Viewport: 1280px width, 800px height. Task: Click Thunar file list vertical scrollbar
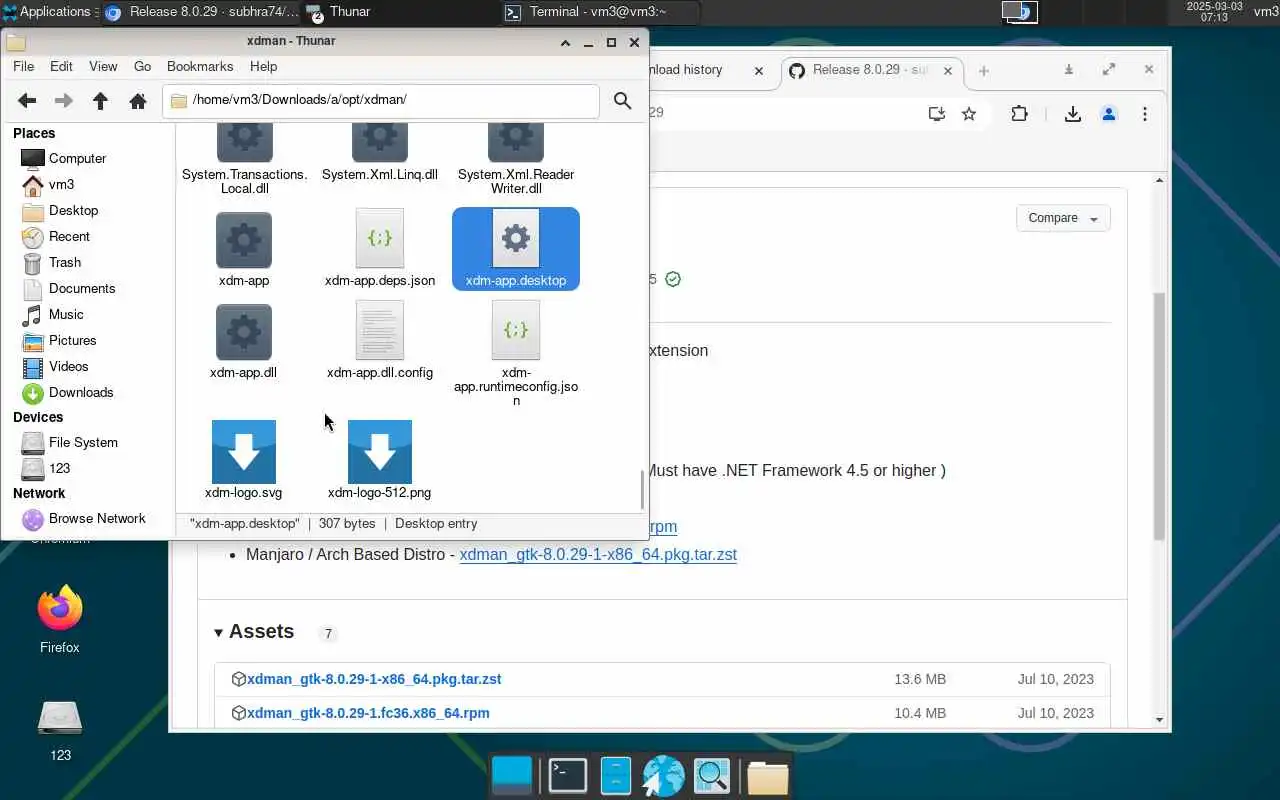643,488
